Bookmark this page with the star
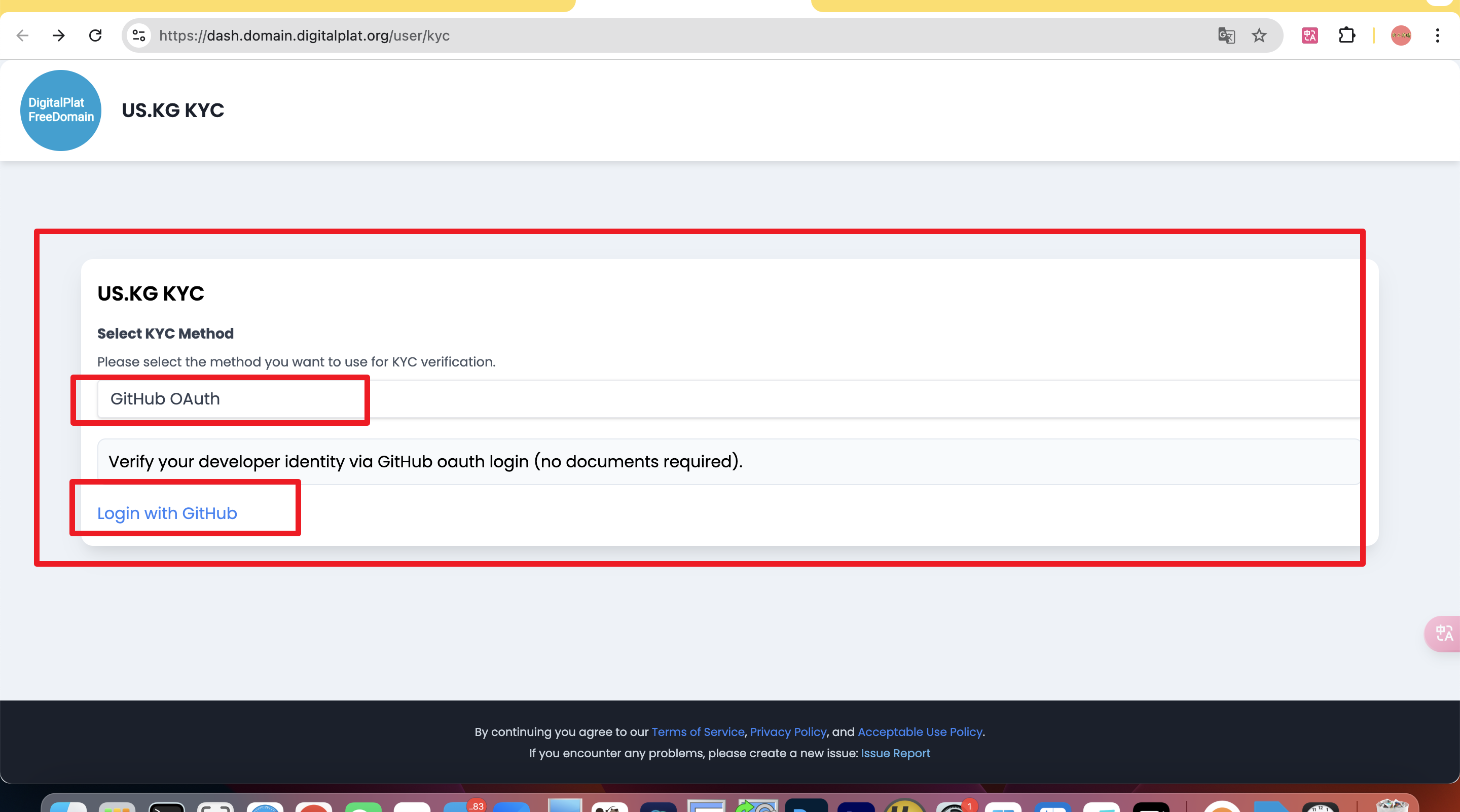This screenshot has width=1460, height=812. [x=1259, y=35]
